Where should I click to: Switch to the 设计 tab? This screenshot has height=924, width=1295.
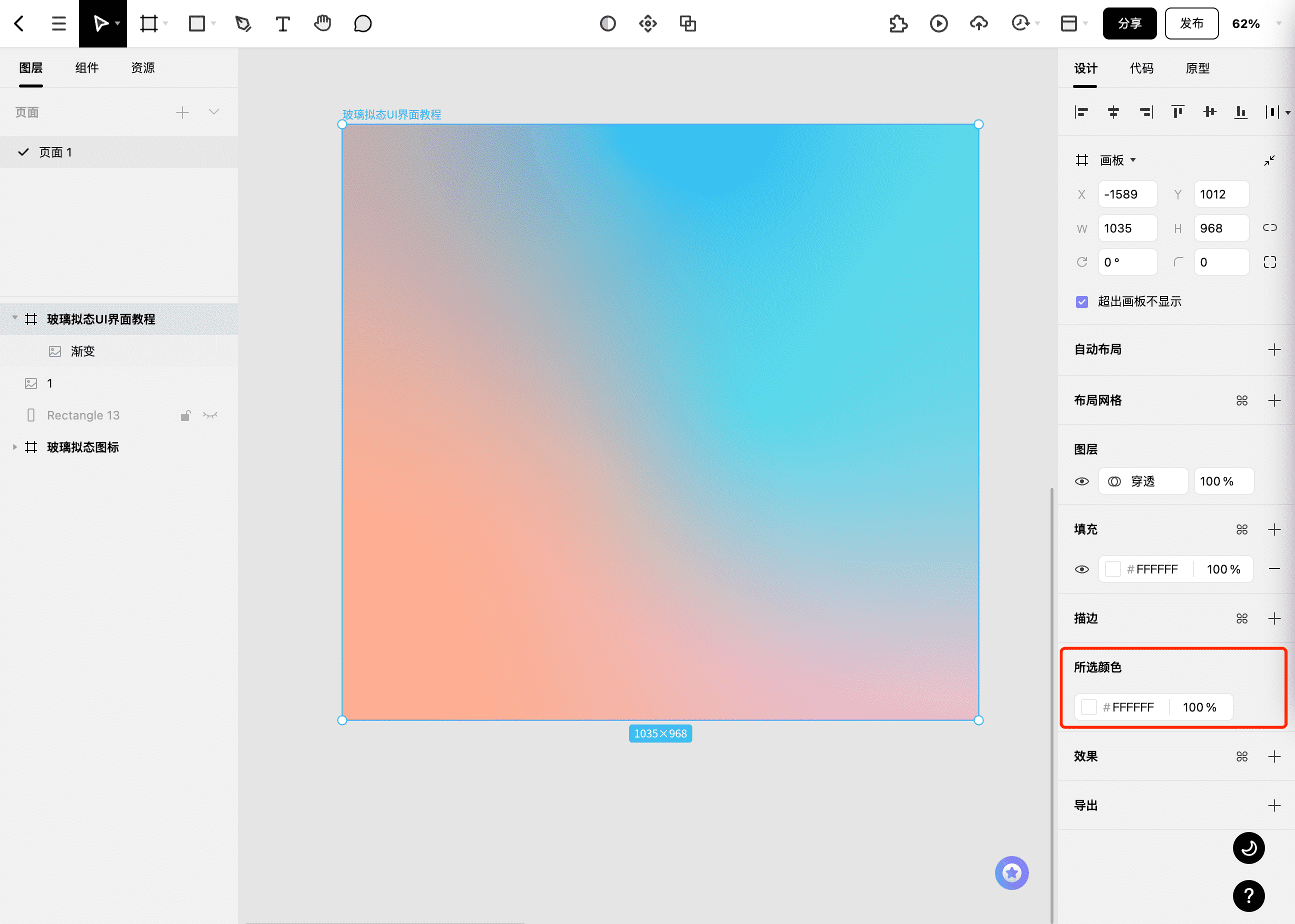click(1085, 68)
